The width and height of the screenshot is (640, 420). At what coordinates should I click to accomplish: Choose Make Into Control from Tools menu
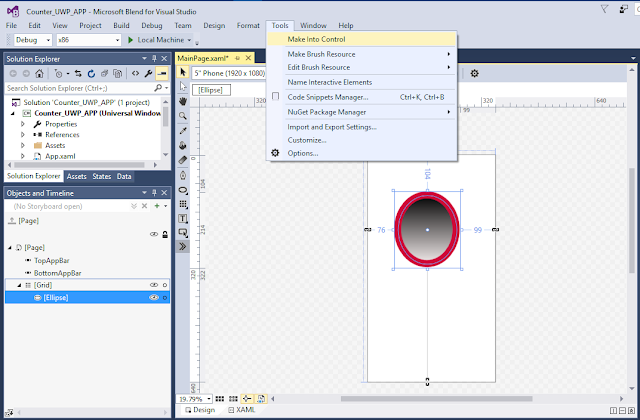(362, 40)
